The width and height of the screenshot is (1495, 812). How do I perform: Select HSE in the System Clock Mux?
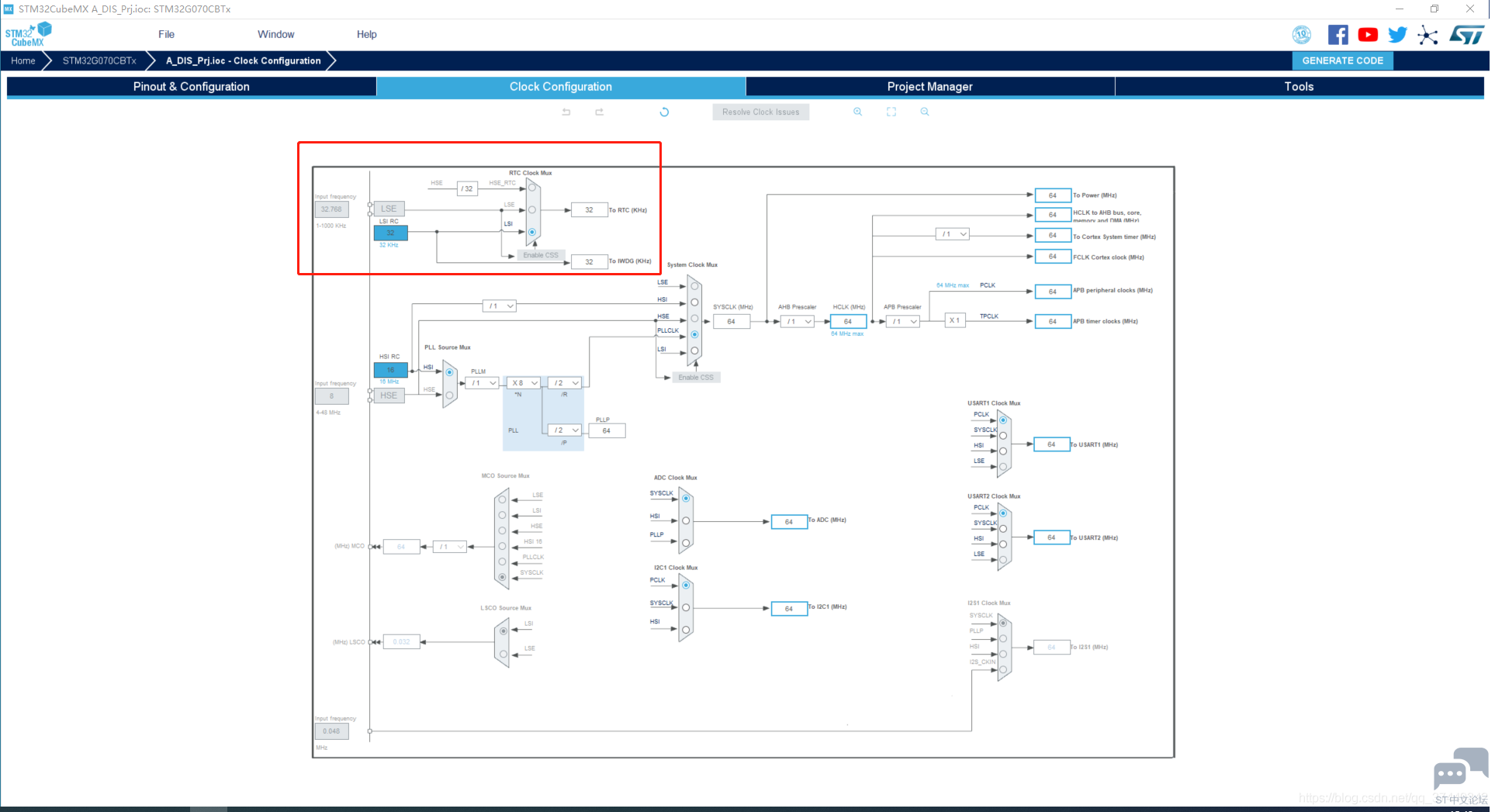[694, 319]
